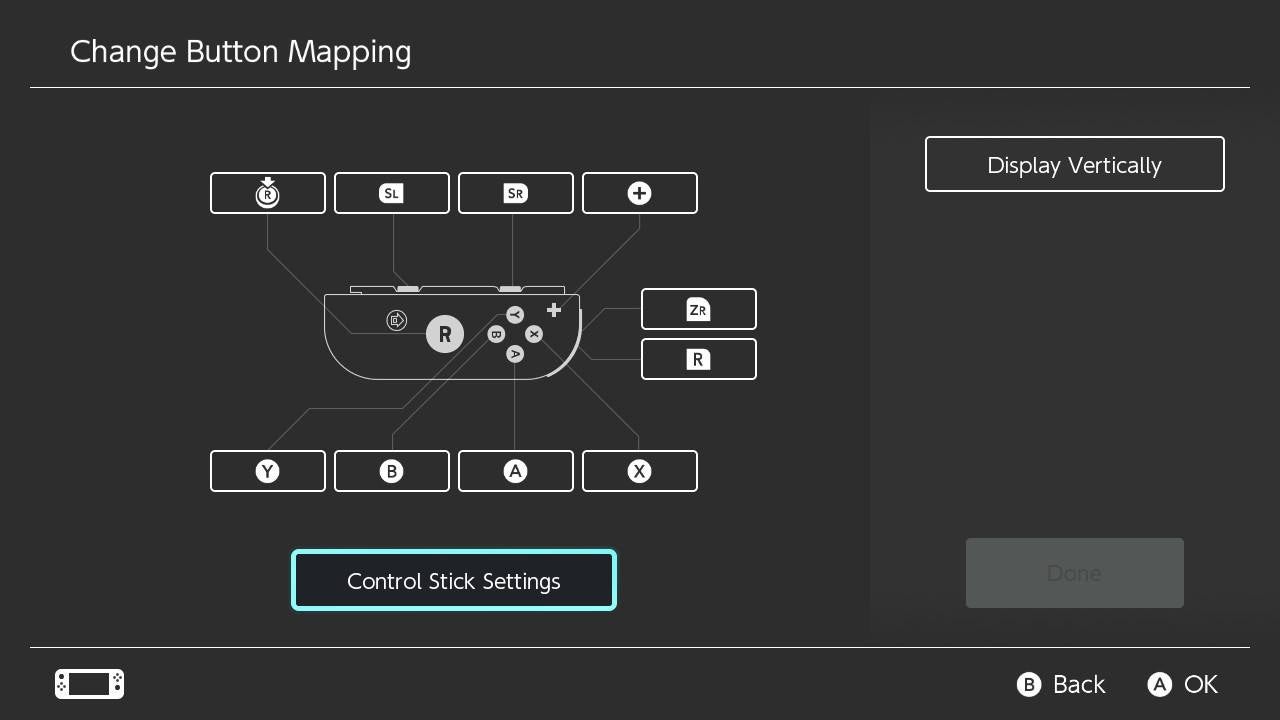1280x720 pixels.
Task: Select the Plus symbol on the controller diagram
Action: (554, 310)
